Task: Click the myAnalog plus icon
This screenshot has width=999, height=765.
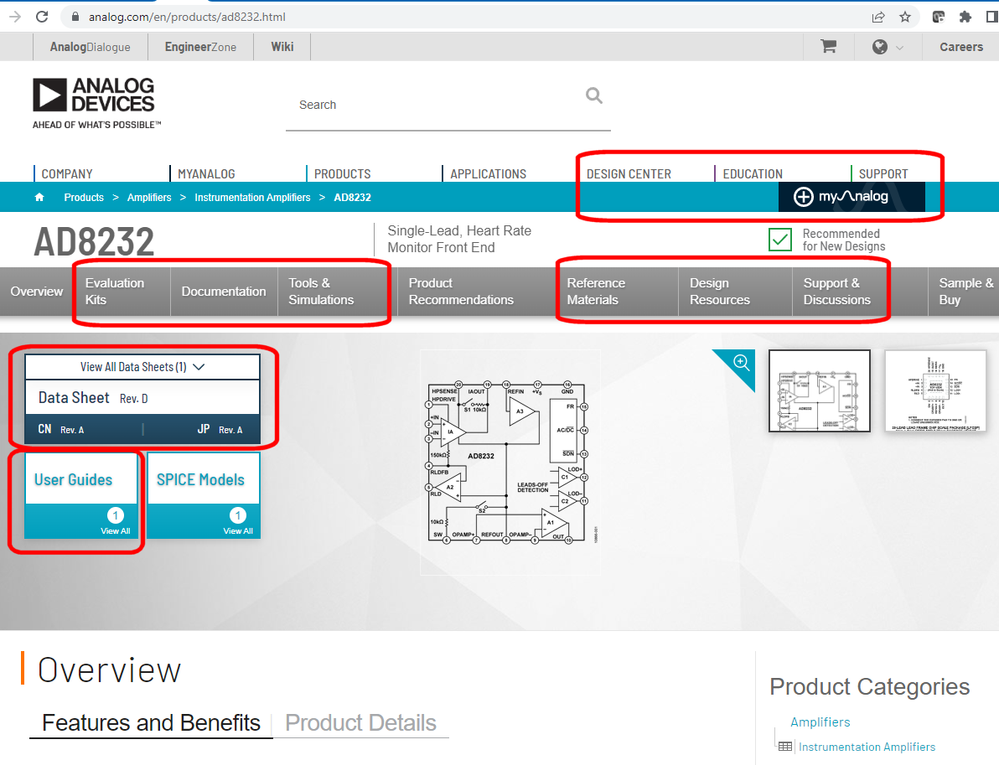Action: coord(803,196)
